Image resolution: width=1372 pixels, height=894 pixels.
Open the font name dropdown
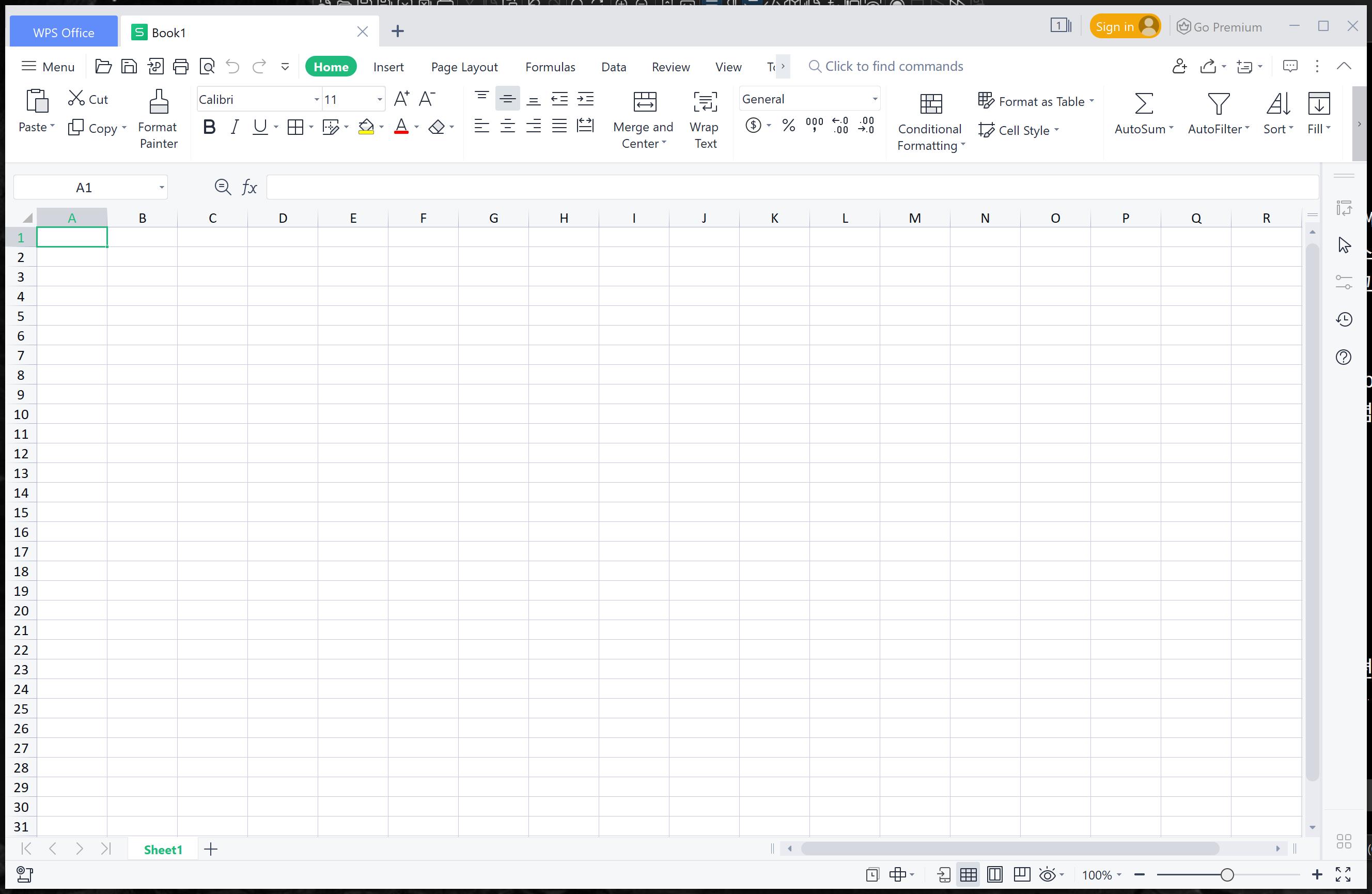(x=317, y=99)
